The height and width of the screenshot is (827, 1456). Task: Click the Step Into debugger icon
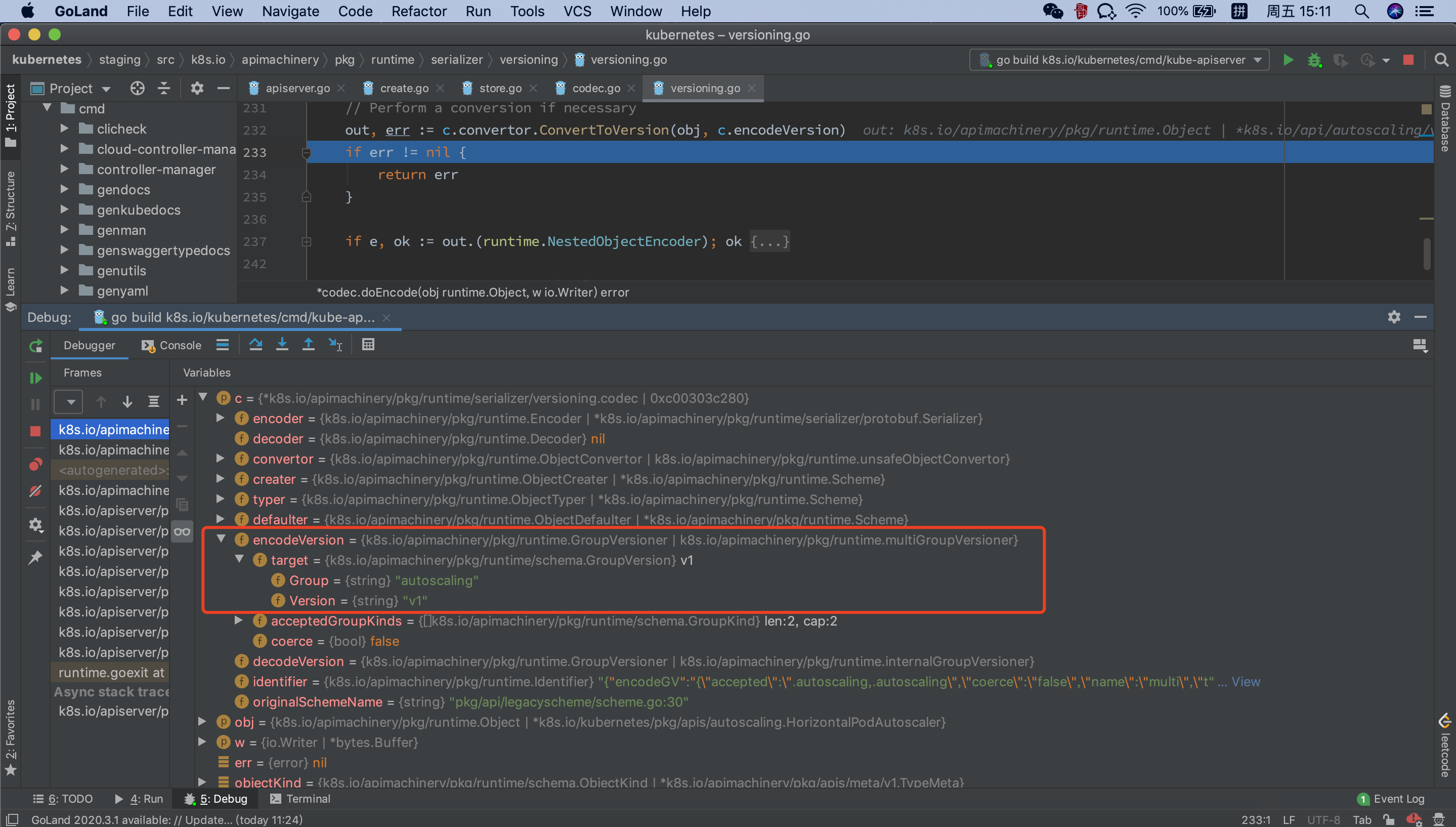coord(282,345)
